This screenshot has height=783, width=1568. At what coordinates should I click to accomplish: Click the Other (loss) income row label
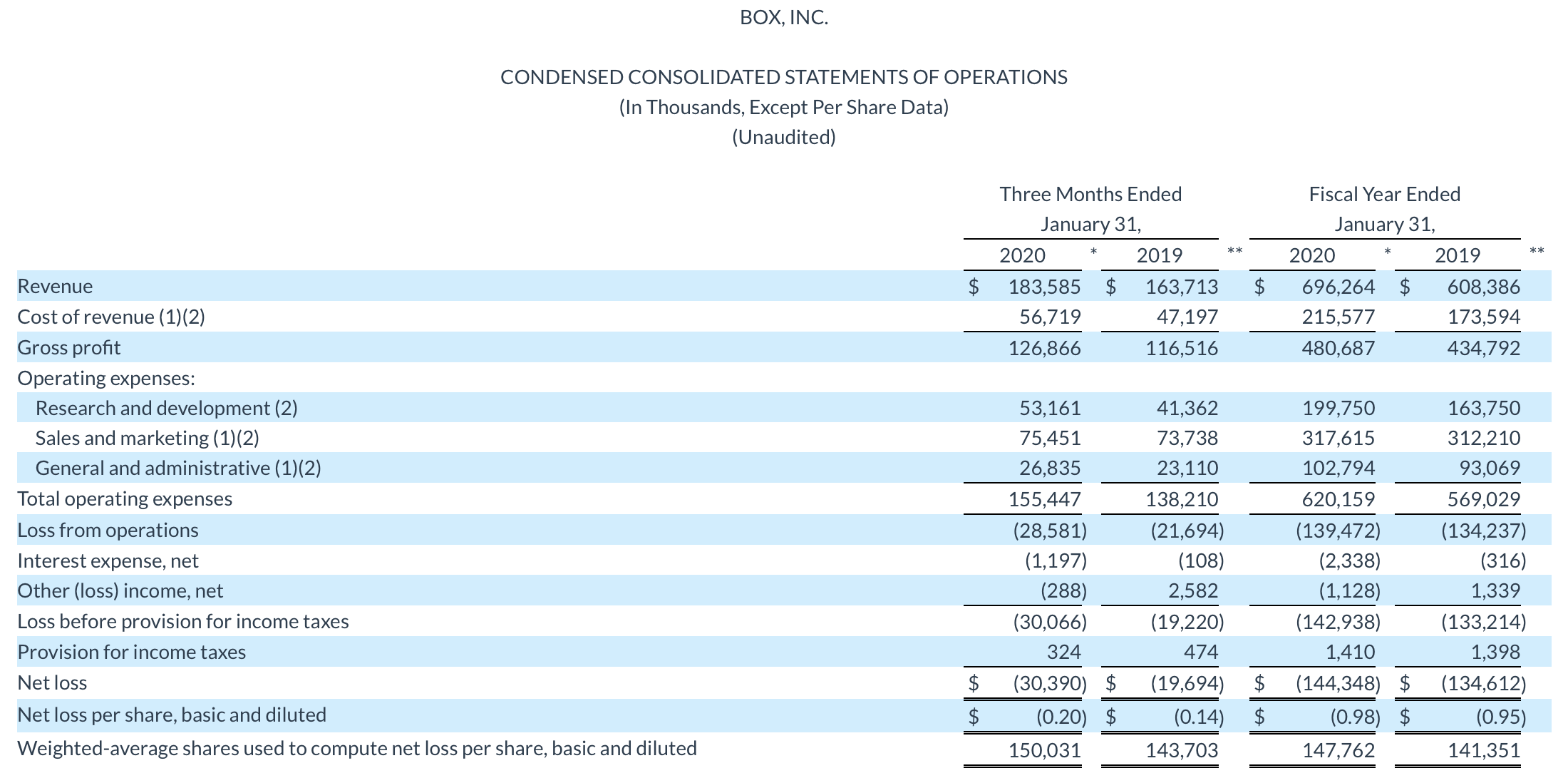(x=120, y=590)
